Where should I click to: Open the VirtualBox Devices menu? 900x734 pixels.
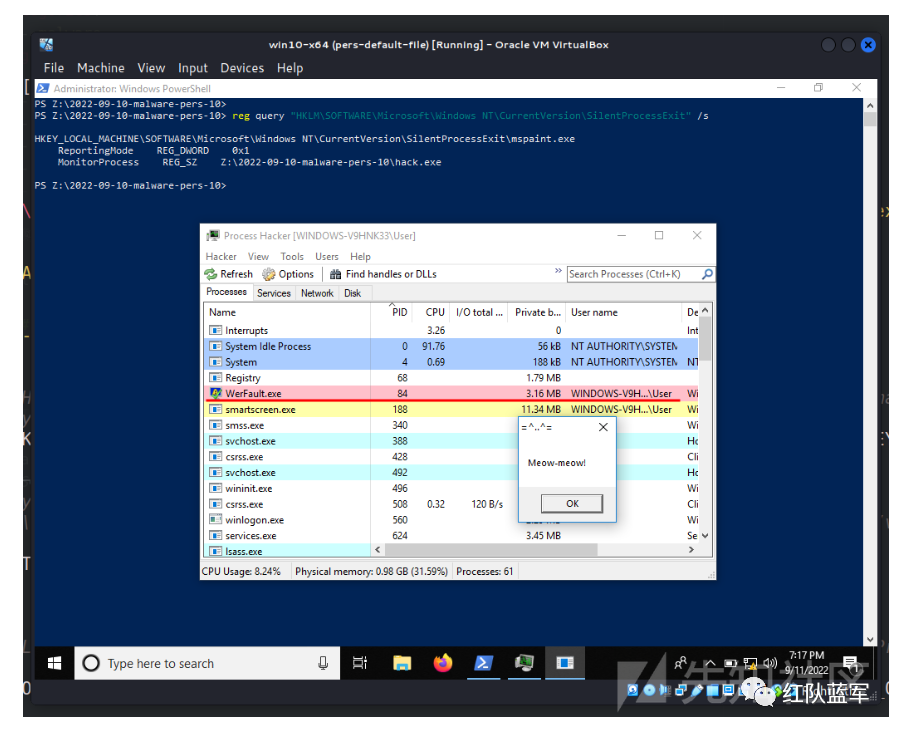coord(242,68)
